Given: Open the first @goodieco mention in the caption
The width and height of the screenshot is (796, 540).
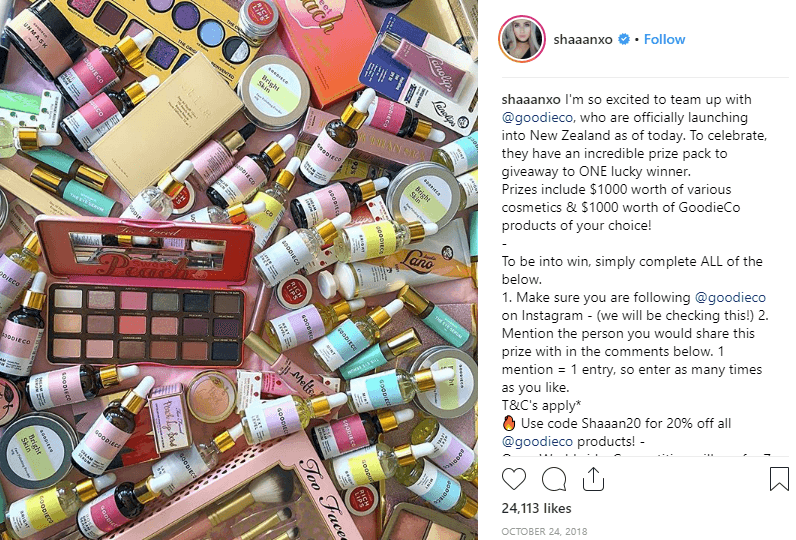Looking at the screenshot, I should pyautogui.click(x=537, y=118).
